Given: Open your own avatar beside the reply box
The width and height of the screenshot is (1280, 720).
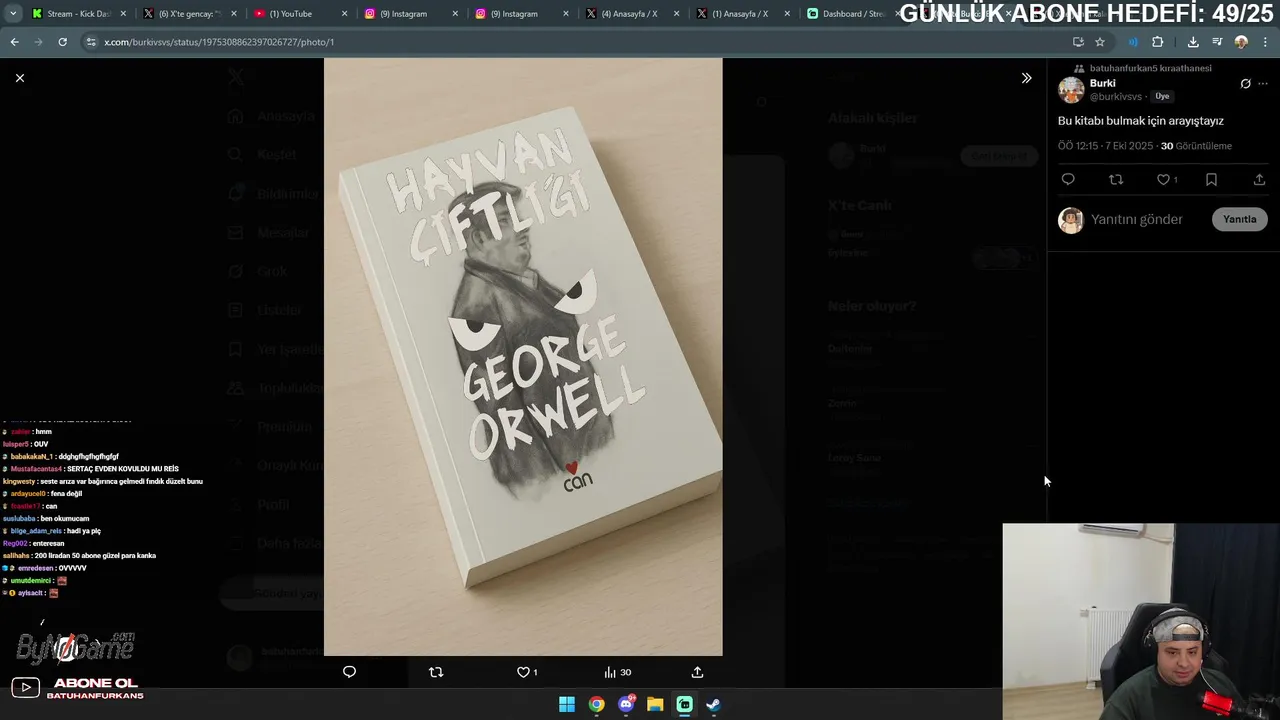Looking at the screenshot, I should (x=1071, y=220).
